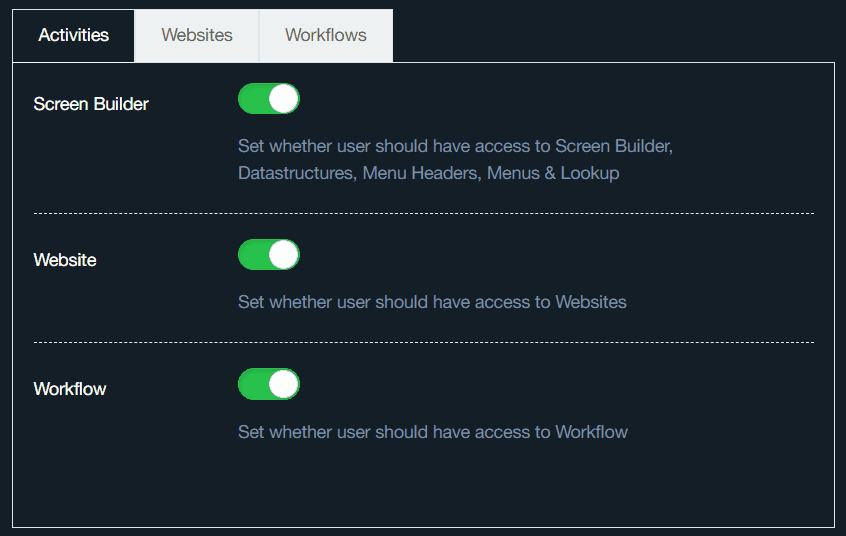Click green track of the Website switch
This screenshot has width=846, height=536.
point(252,255)
